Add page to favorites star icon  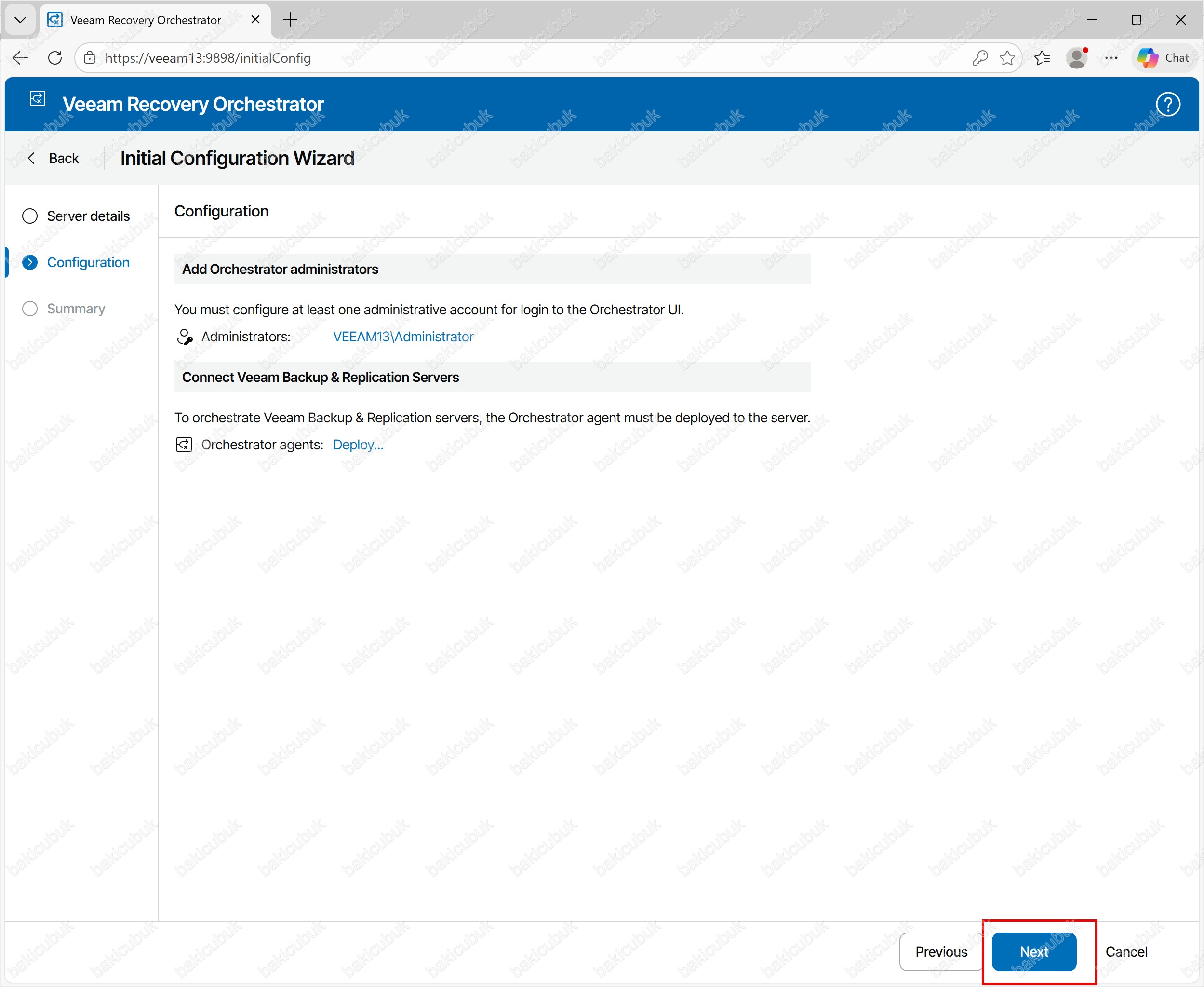[x=1007, y=58]
